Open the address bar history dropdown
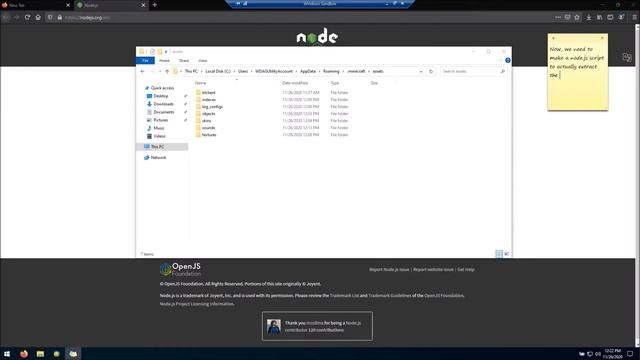640x360 pixels. click(421, 71)
